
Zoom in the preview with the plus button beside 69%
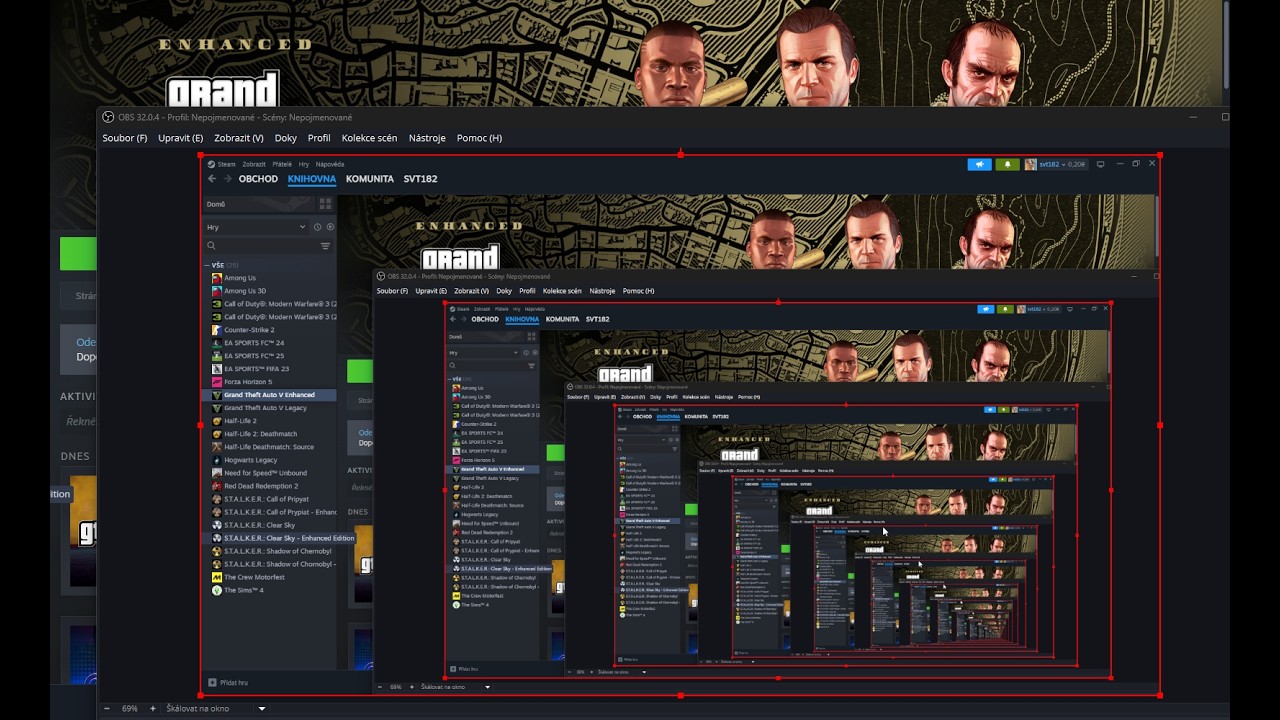pos(152,708)
